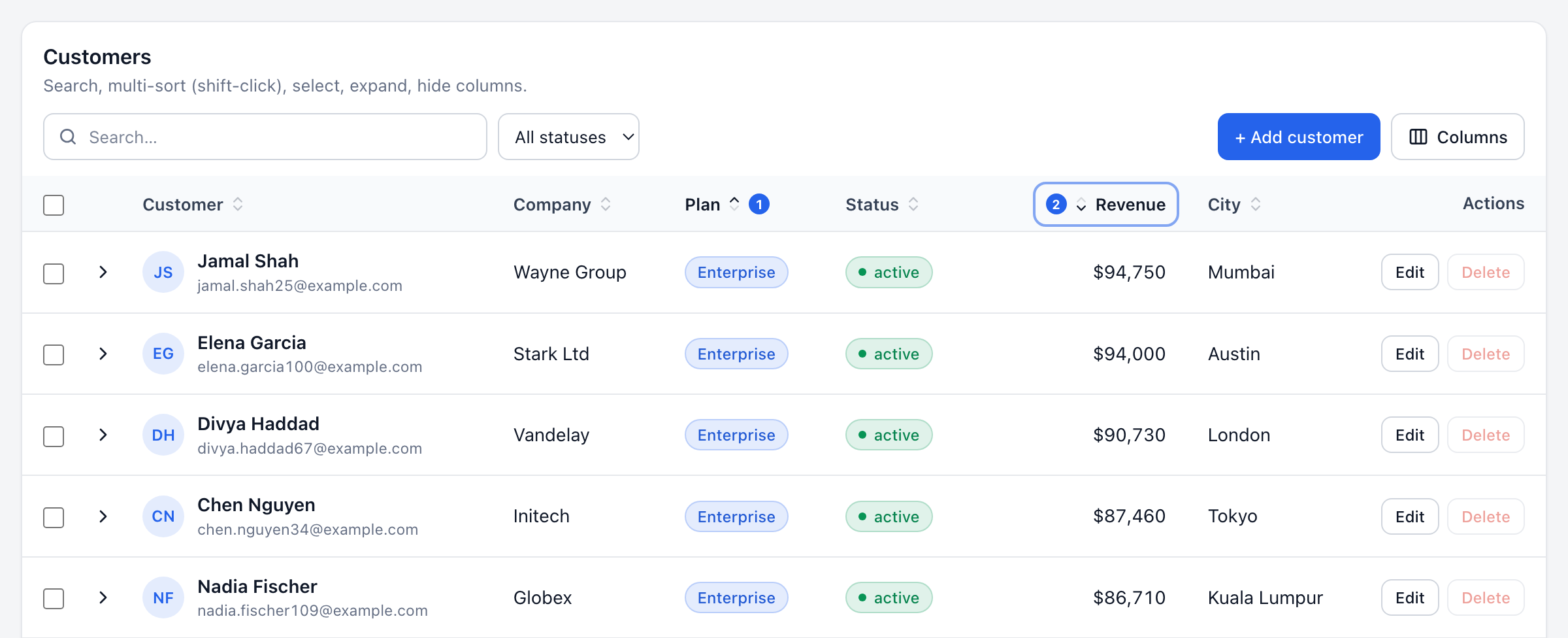Click the $90,730 revenue cell
1568x638 pixels.
point(1129,435)
